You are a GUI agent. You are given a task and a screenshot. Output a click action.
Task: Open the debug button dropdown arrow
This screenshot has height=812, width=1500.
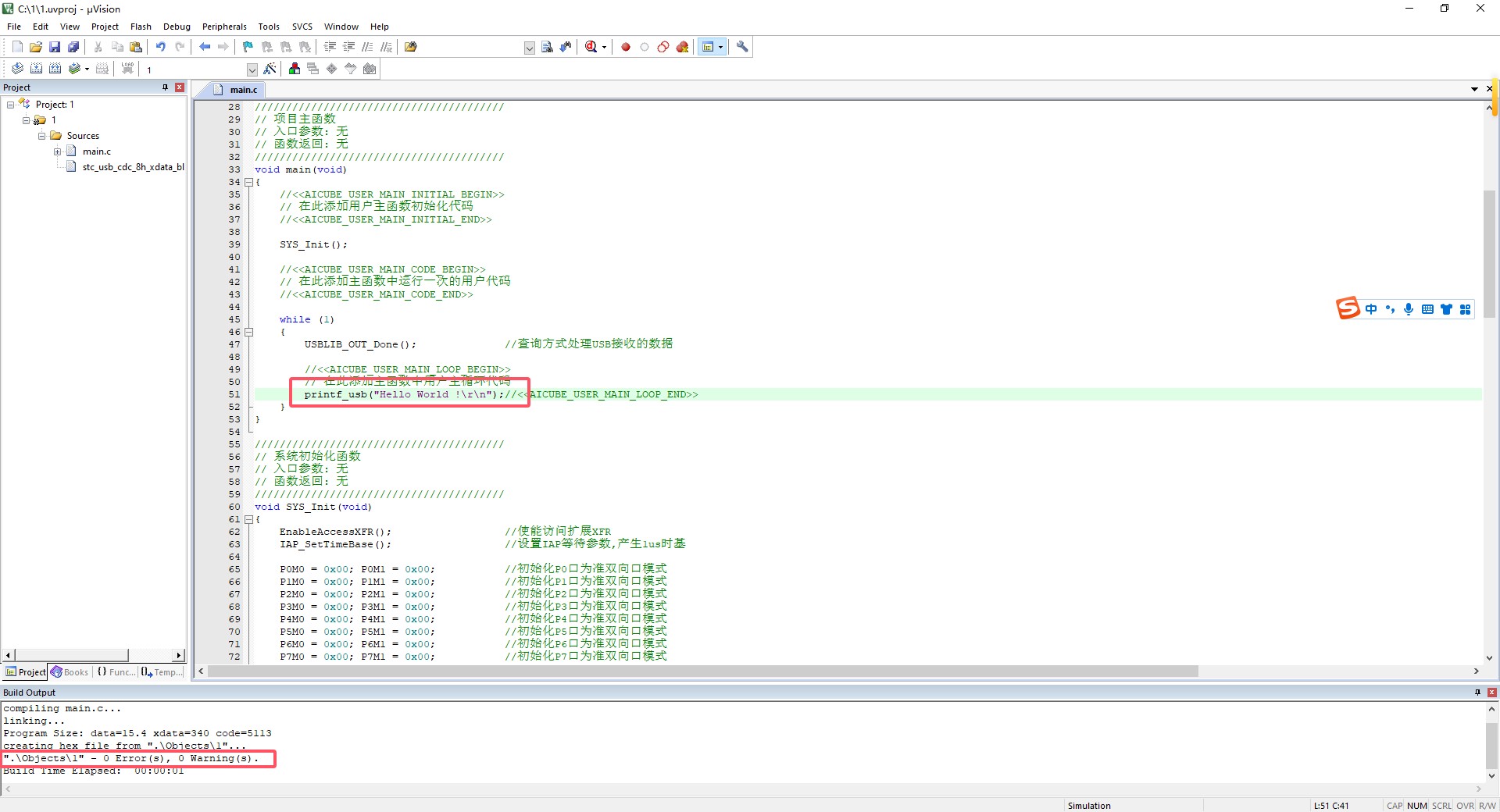pos(604,47)
